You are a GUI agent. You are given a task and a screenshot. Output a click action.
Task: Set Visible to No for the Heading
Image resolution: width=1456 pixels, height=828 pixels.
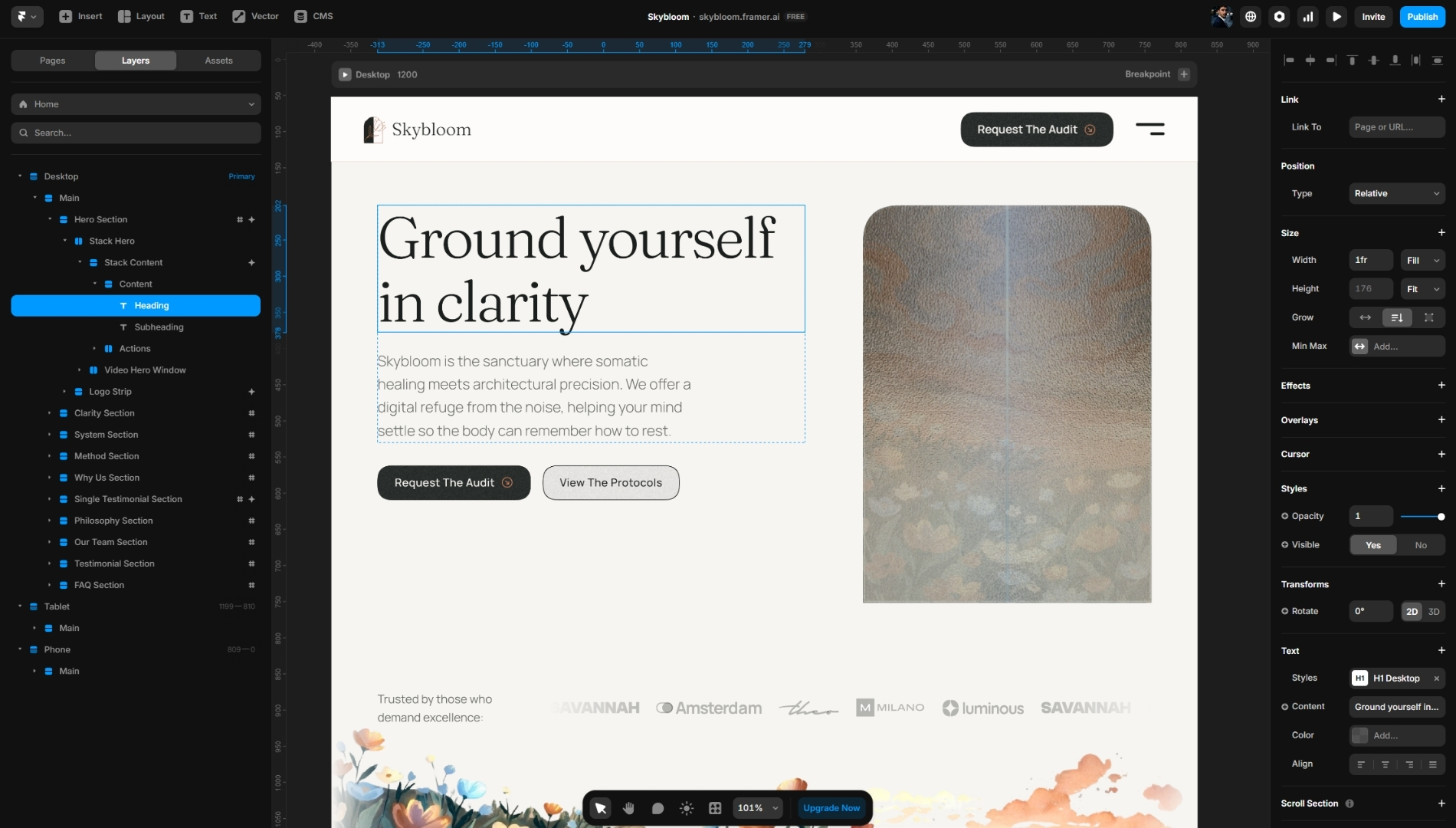(x=1421, y=544)
